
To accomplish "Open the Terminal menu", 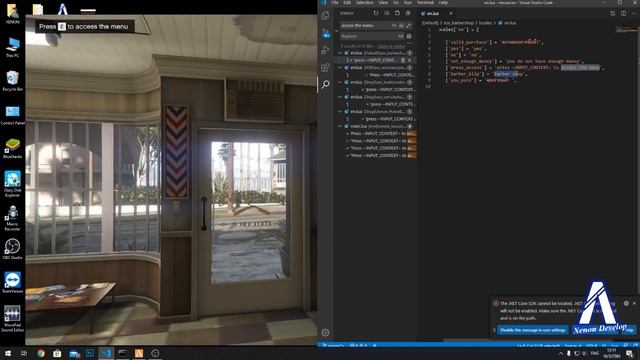I will [x=425, y=2].
